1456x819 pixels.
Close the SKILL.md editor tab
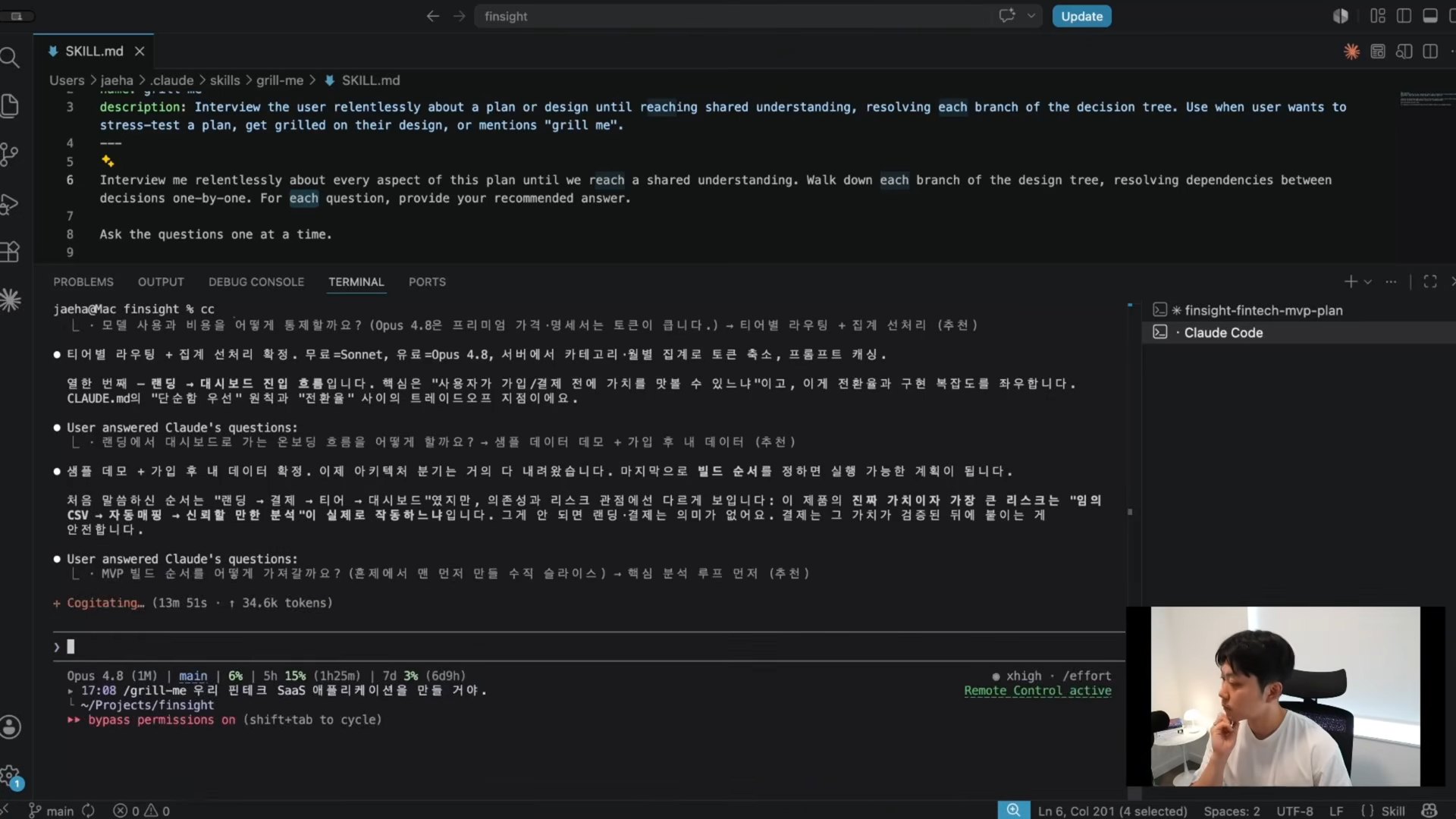tap(140, 51)
